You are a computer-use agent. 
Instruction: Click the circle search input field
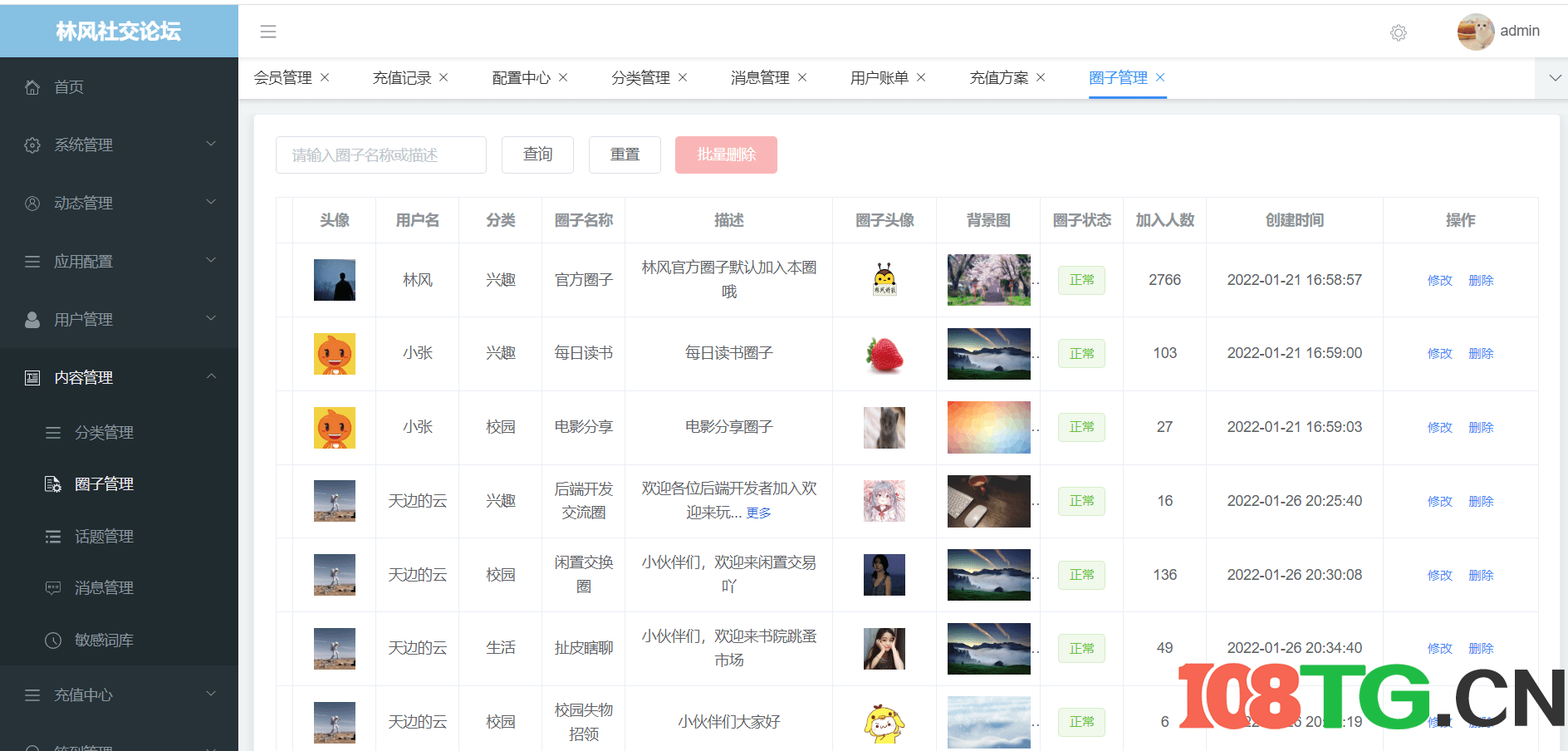[380, 155]
